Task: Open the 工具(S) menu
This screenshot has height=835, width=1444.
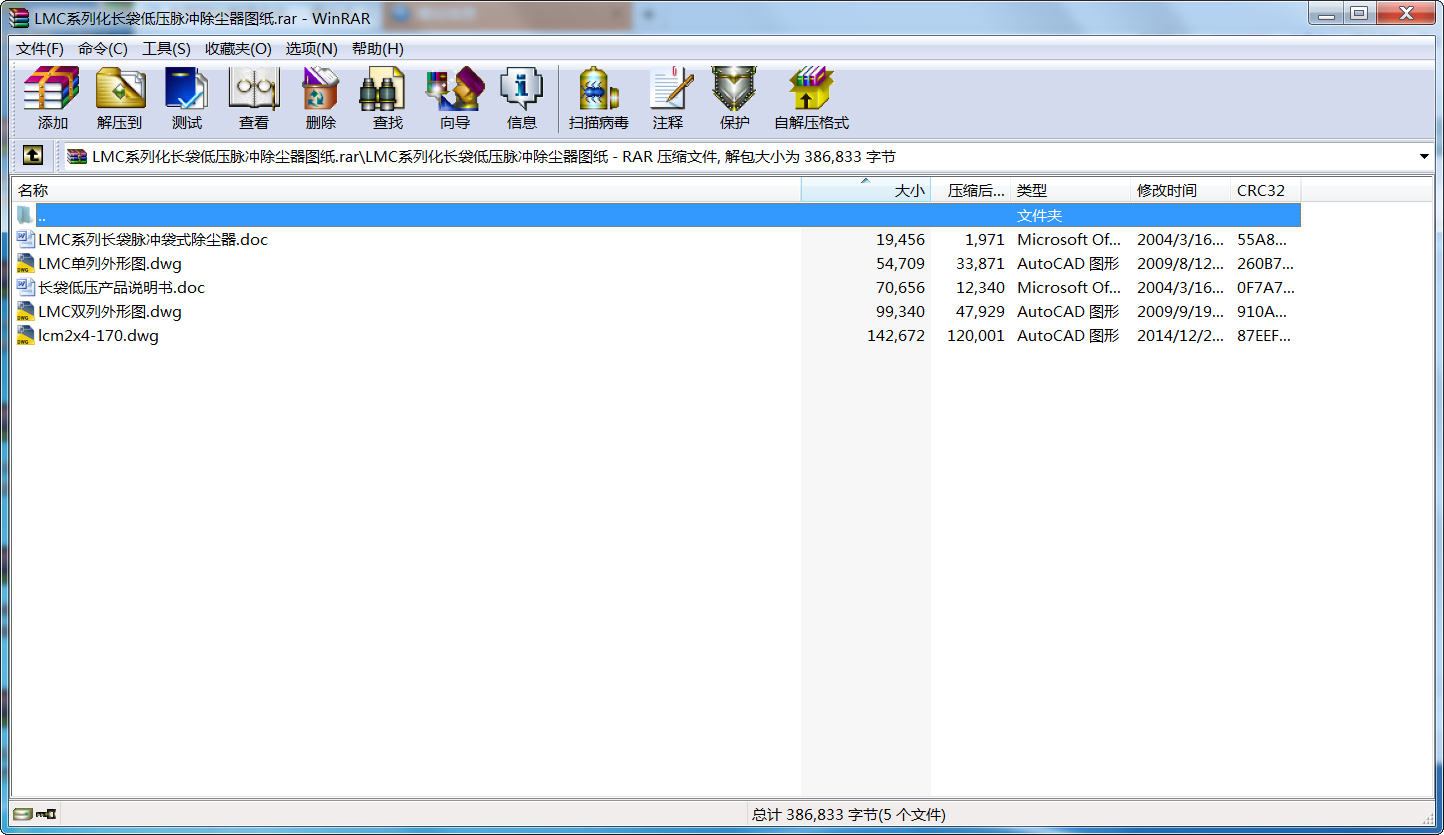Action: pyautogui.click(x=166, y=49)
